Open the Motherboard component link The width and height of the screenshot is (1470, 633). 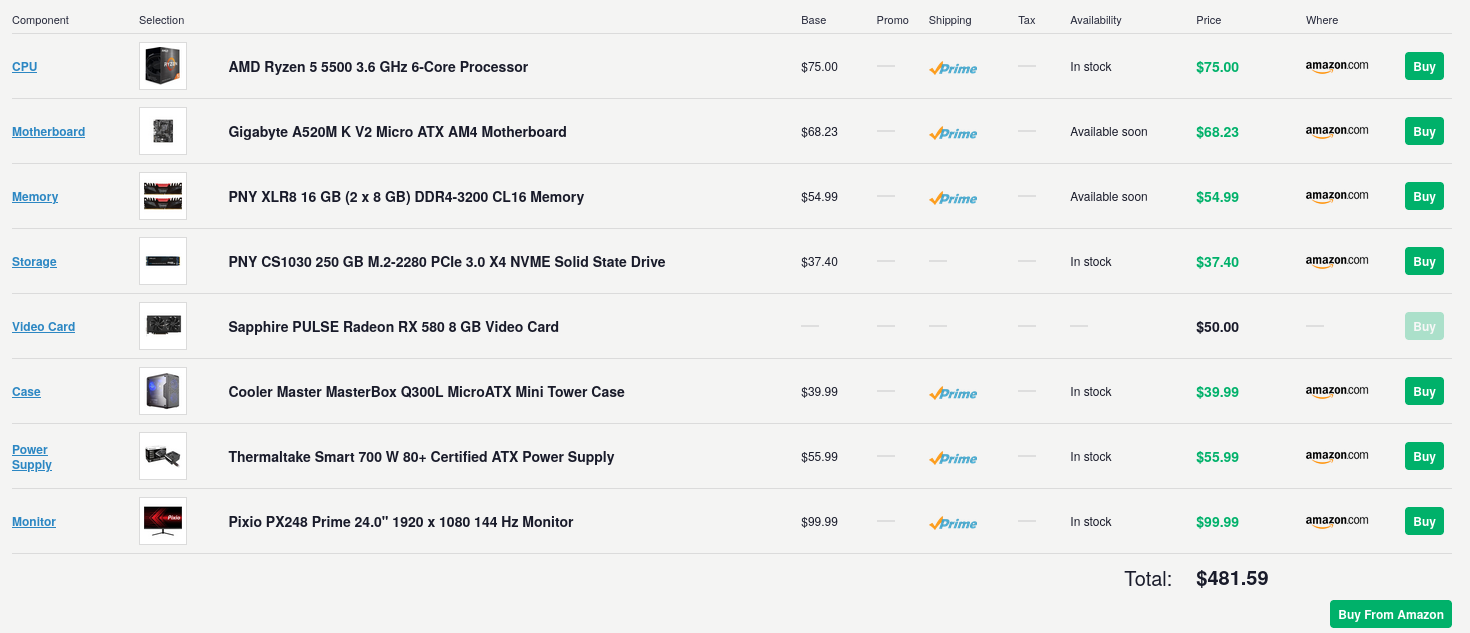(48, 132)
